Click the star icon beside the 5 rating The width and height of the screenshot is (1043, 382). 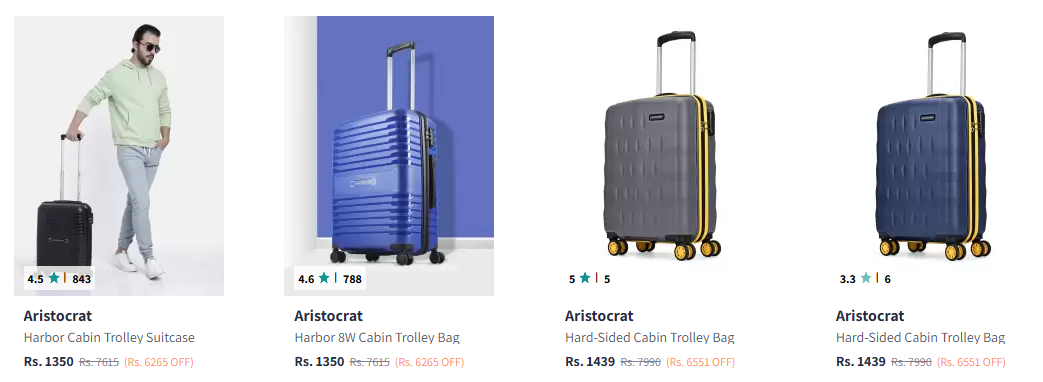[x=585, y=278]
